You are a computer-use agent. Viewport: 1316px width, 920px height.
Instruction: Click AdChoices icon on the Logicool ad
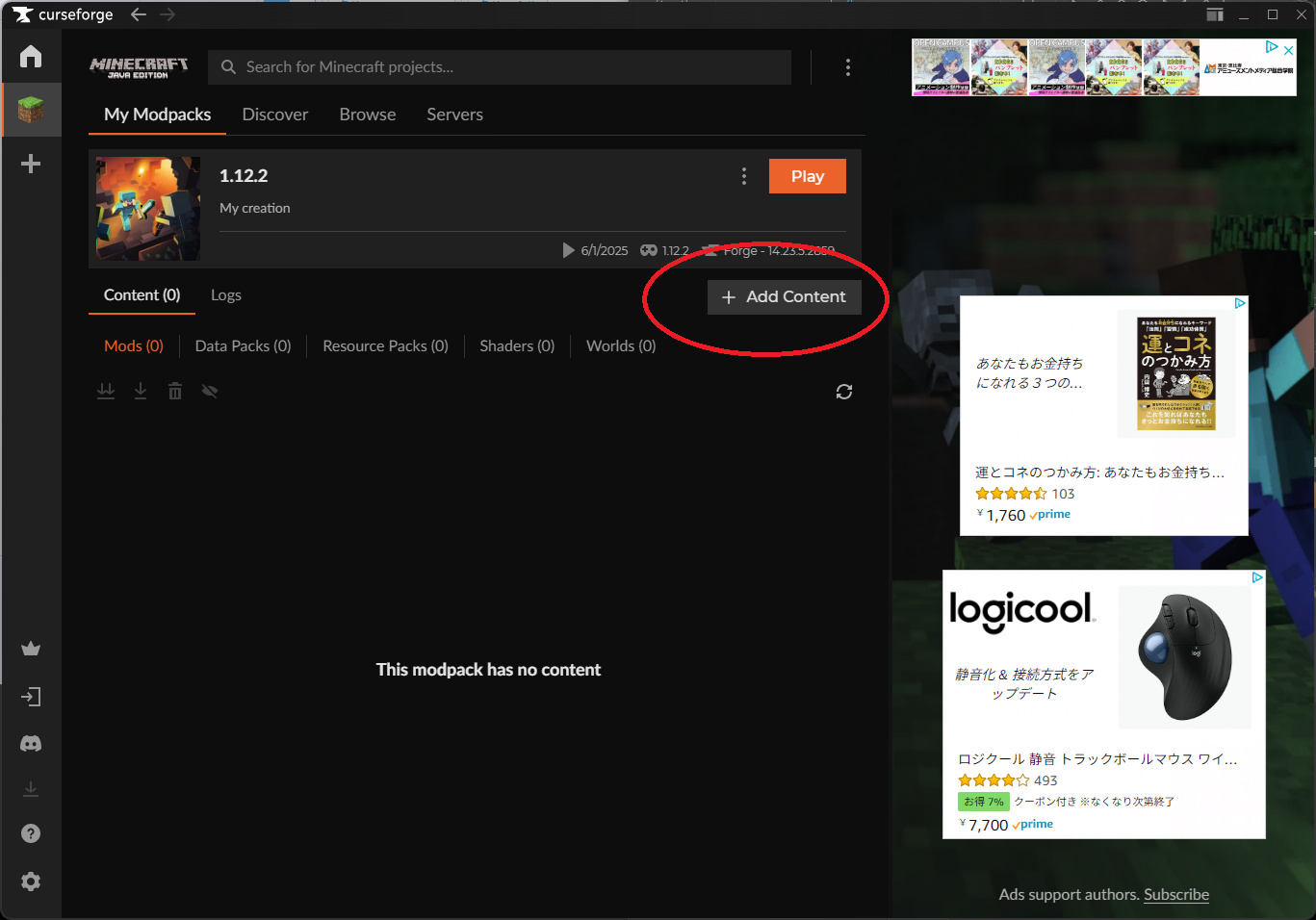1257,577
